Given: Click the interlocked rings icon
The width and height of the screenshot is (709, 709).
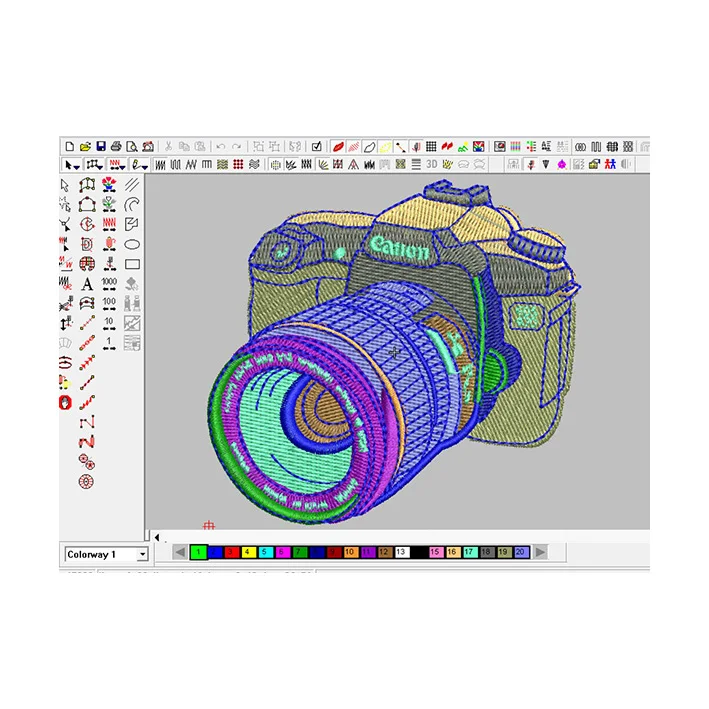Looking at the screenshot, I should point(581,147).
